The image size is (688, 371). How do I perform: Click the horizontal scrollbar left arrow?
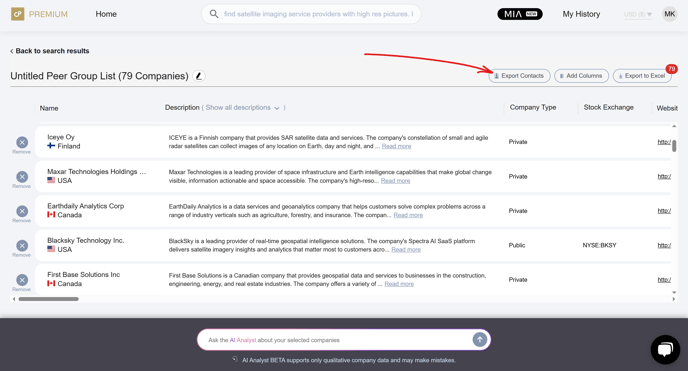(x=14, y=299)
